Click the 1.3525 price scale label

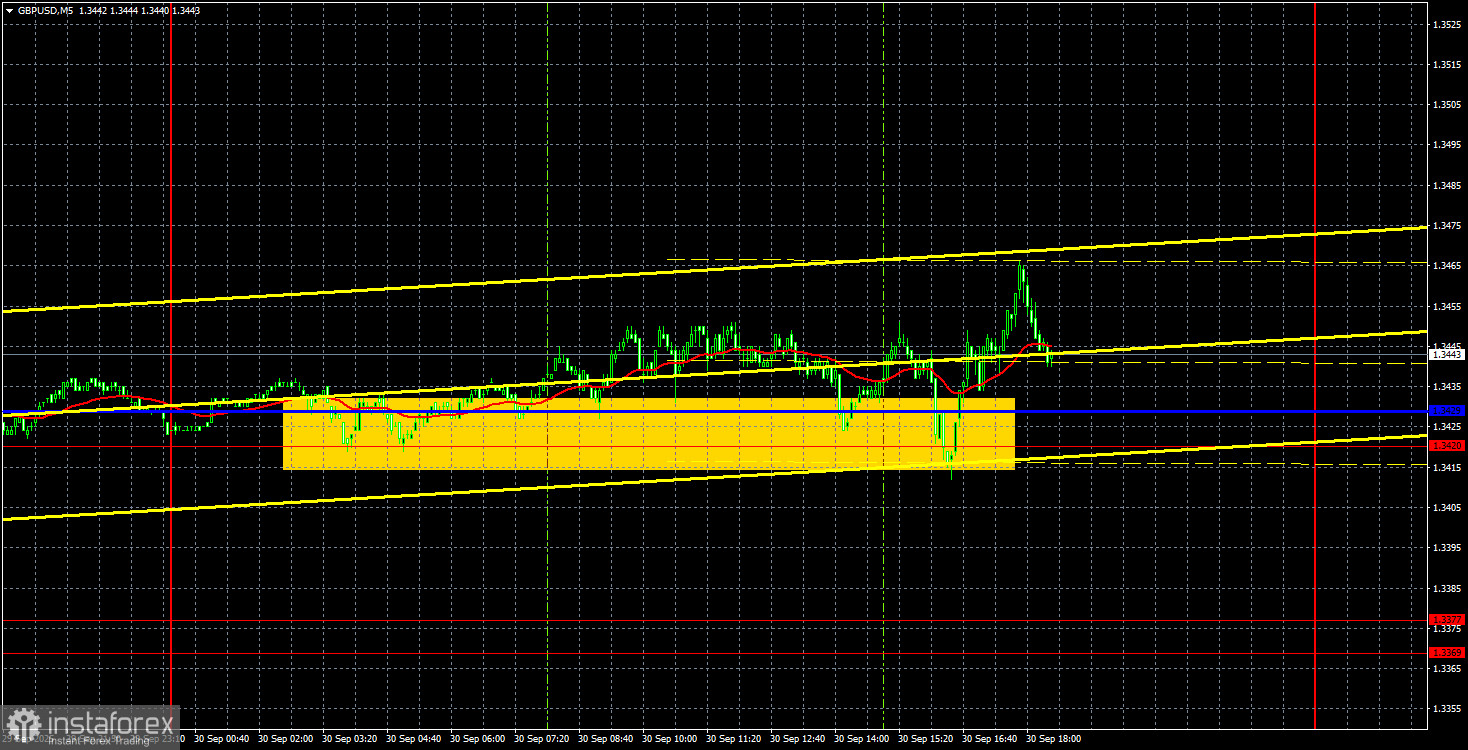(x=1446, y=24)
